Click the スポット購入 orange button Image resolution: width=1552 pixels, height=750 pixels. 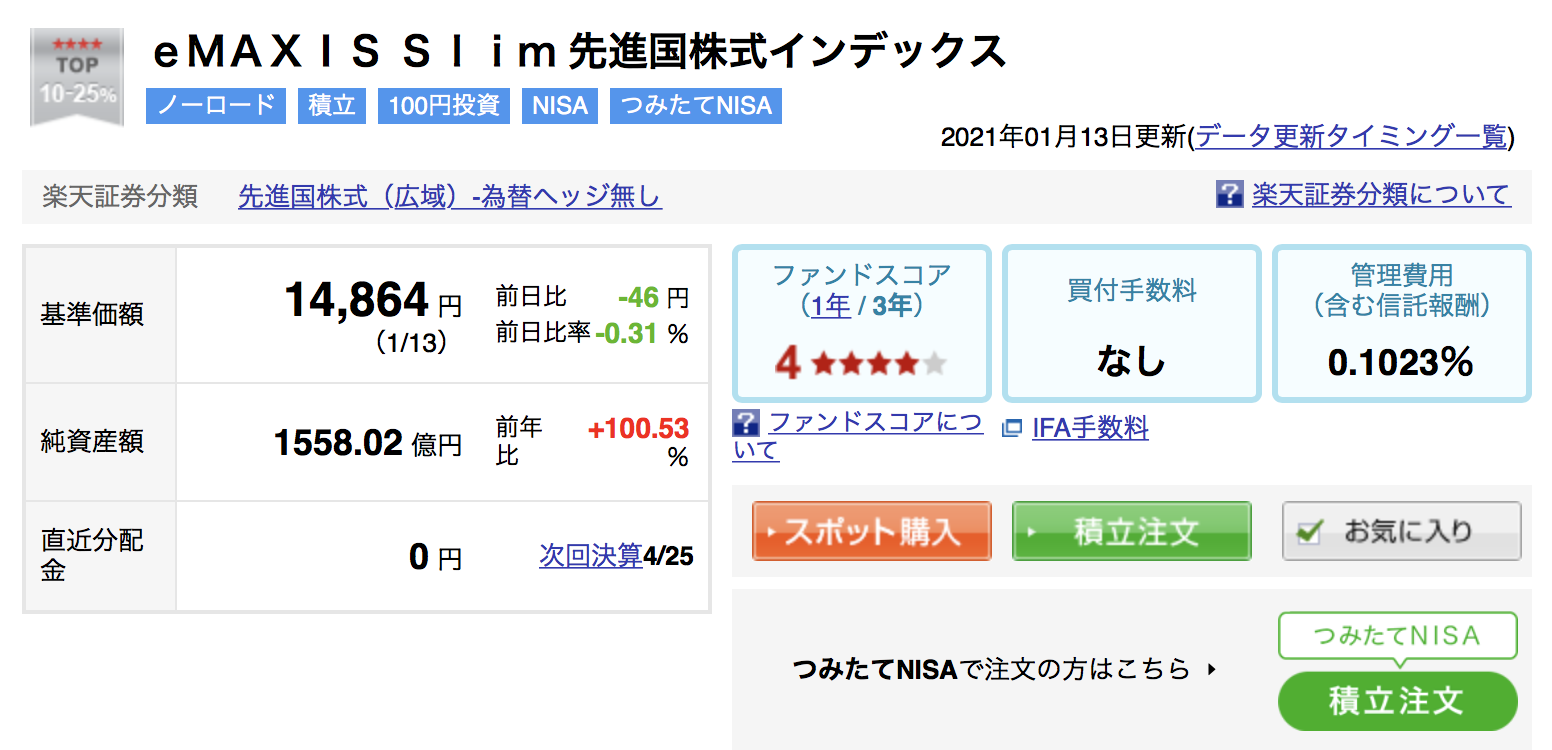pyautogui.click(x=872, y=531)
